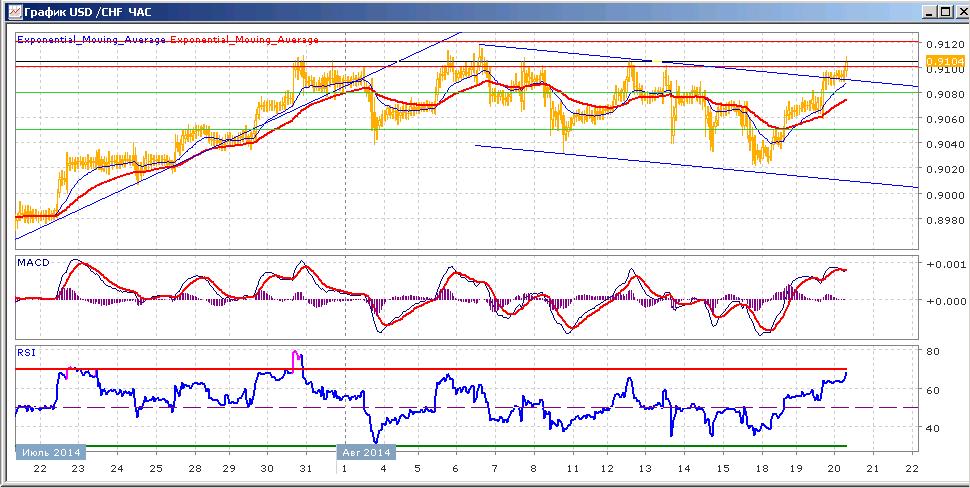Click date axis label 18

(x=762, y=469)
